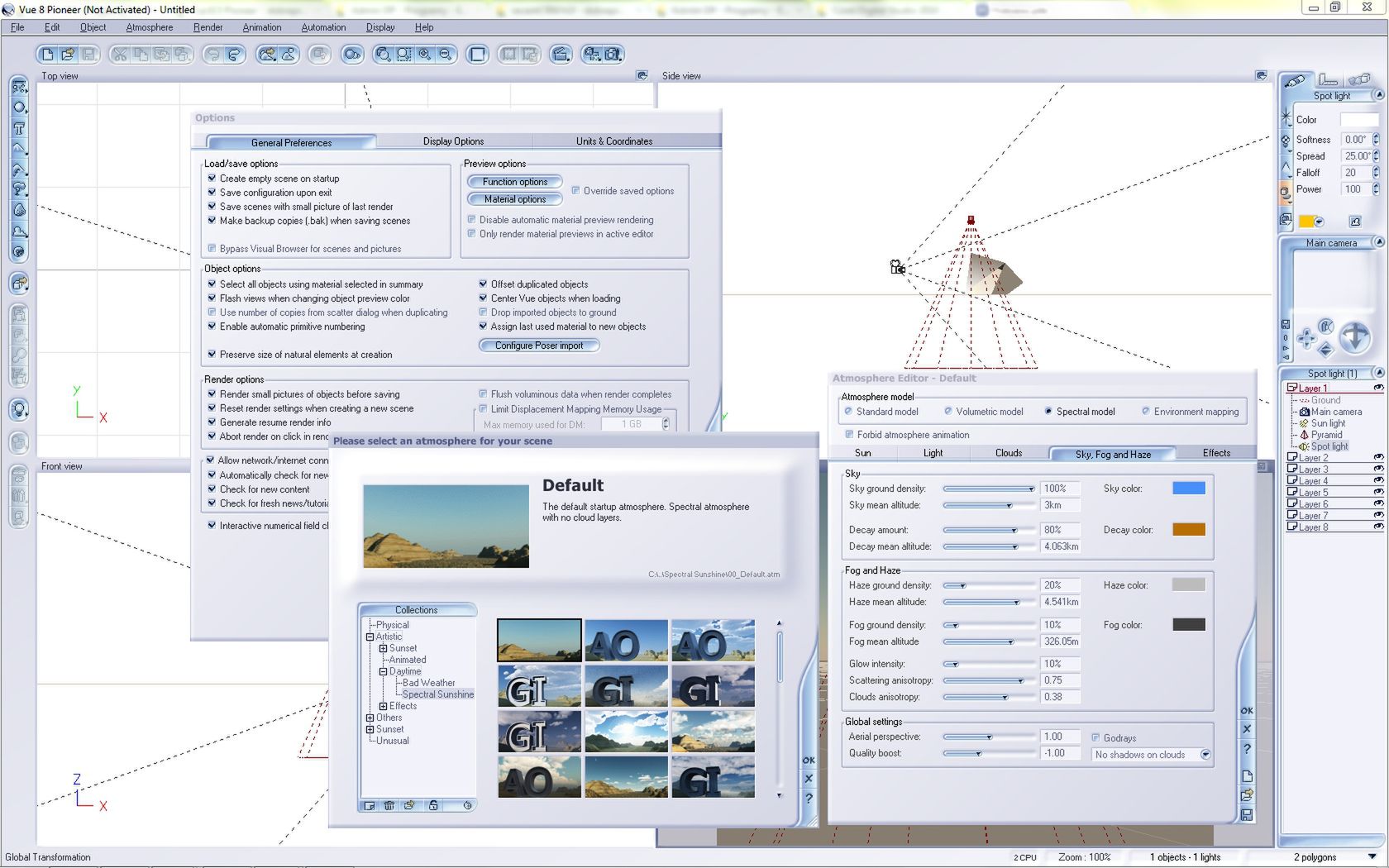
Task: Click the load object icon in left toolbar
Action: click(x=19, y=284)
